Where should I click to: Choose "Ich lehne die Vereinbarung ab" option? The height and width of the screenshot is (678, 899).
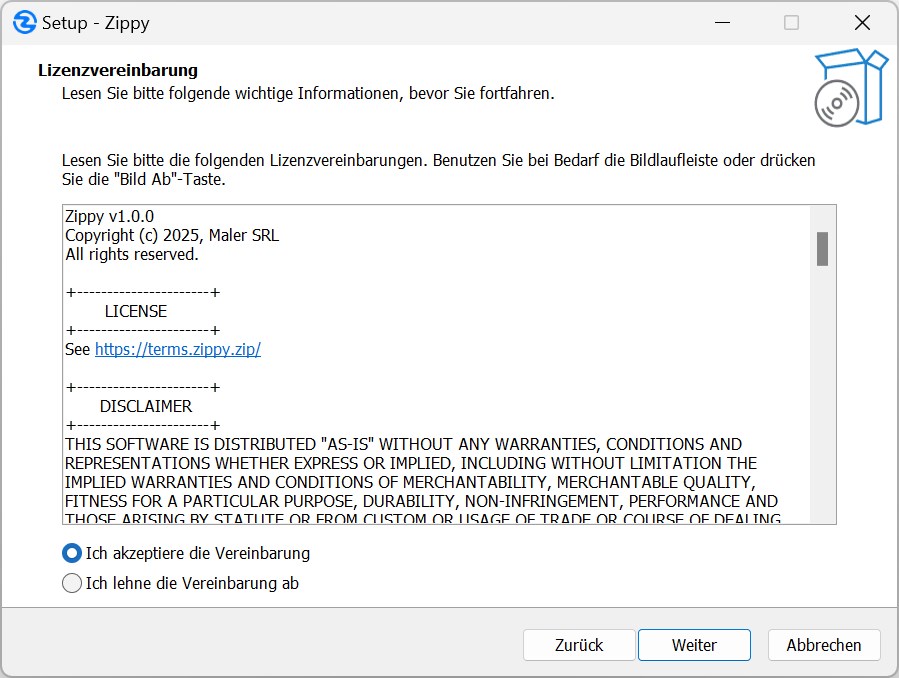click(72, 583)
